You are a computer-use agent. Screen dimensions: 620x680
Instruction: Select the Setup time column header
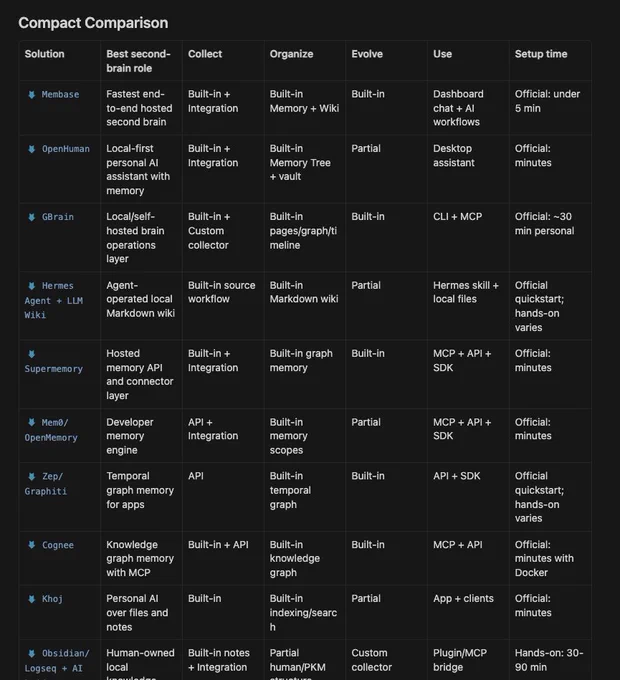coord(541,54)
